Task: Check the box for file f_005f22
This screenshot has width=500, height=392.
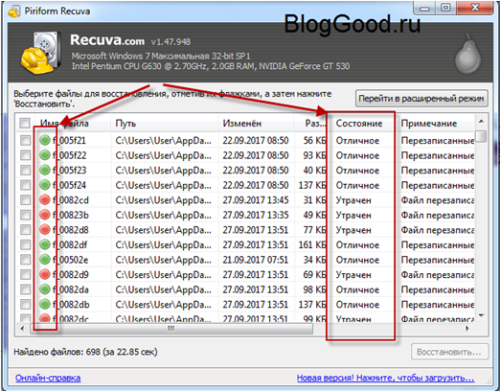Action: (25, 155)
